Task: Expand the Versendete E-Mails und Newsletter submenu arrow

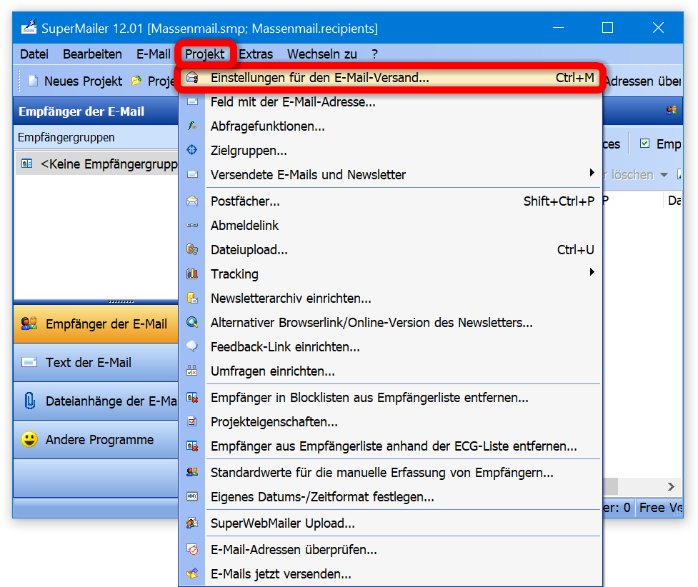Action: pyautogui.click(x=592, y=173)
